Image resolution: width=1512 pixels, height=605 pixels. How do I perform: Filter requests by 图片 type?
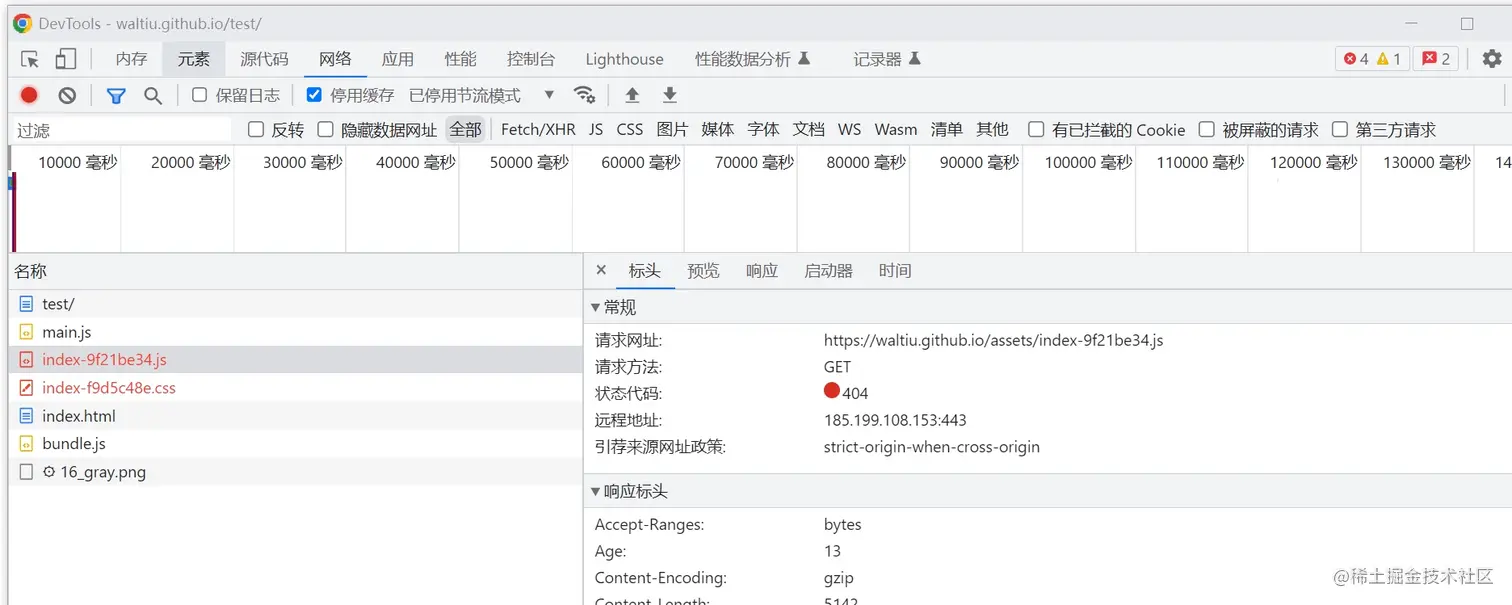tap(672, 129)
